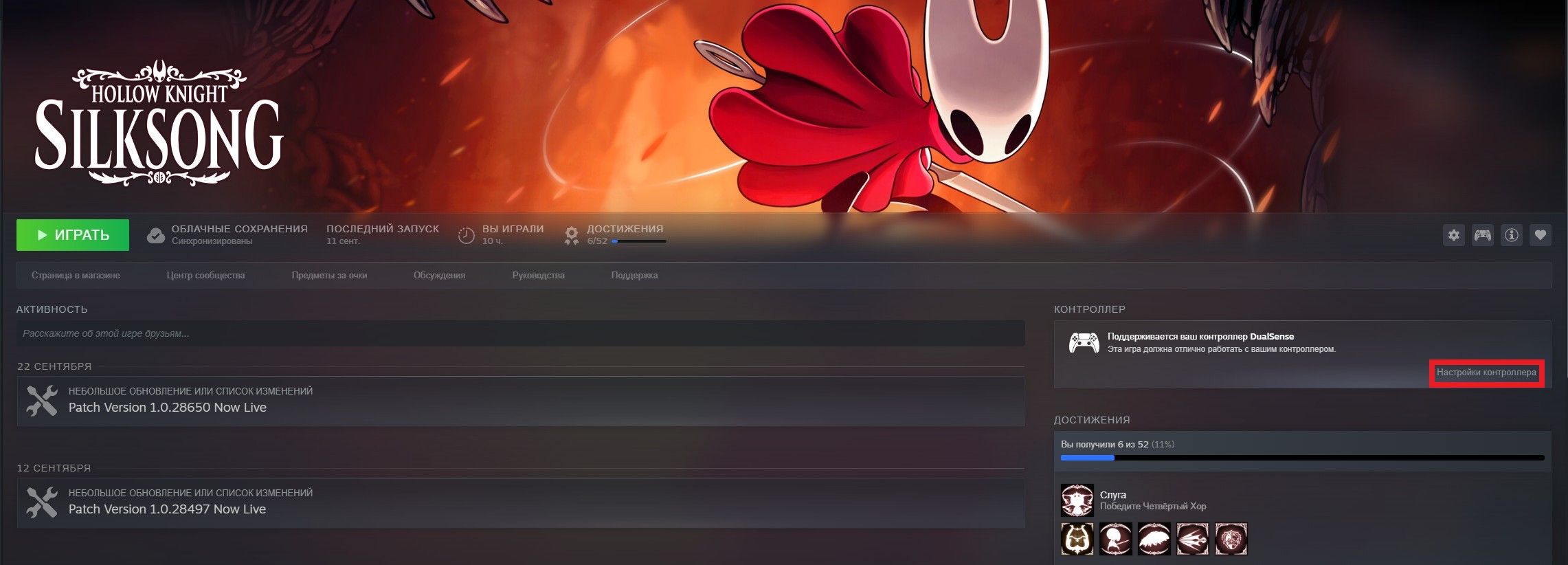Open the Слуга achievement icon
The height and width of the screenshot is (565, 1568).
[x=1077, y=500]
